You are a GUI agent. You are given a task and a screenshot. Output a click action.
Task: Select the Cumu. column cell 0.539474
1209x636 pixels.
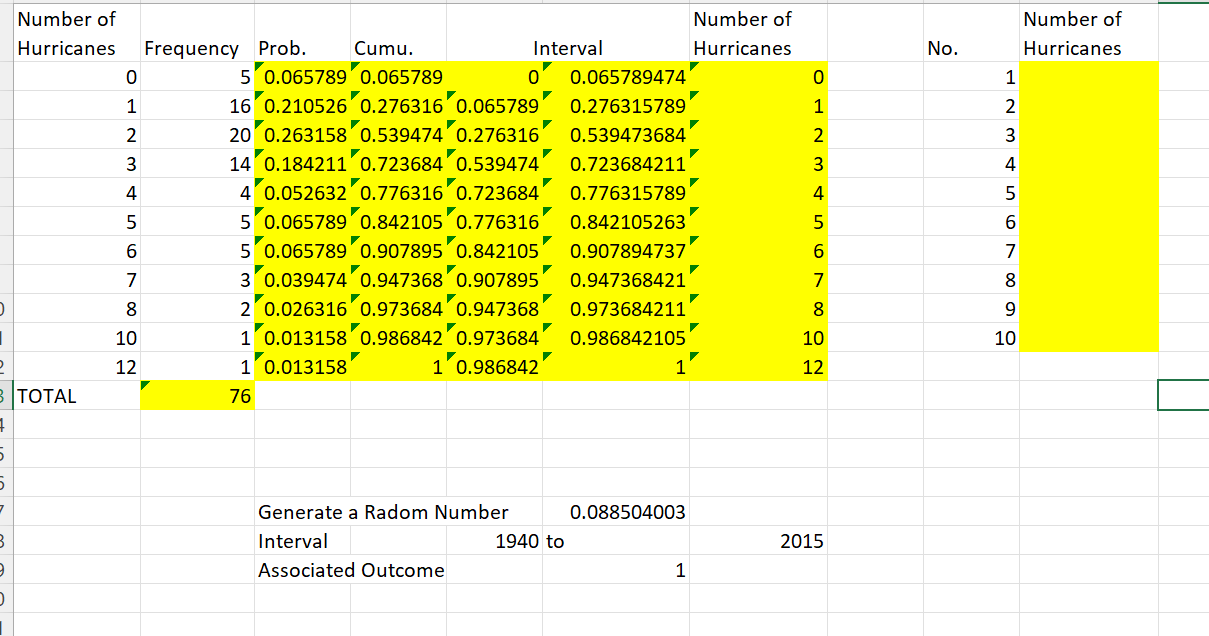(400, 135)
